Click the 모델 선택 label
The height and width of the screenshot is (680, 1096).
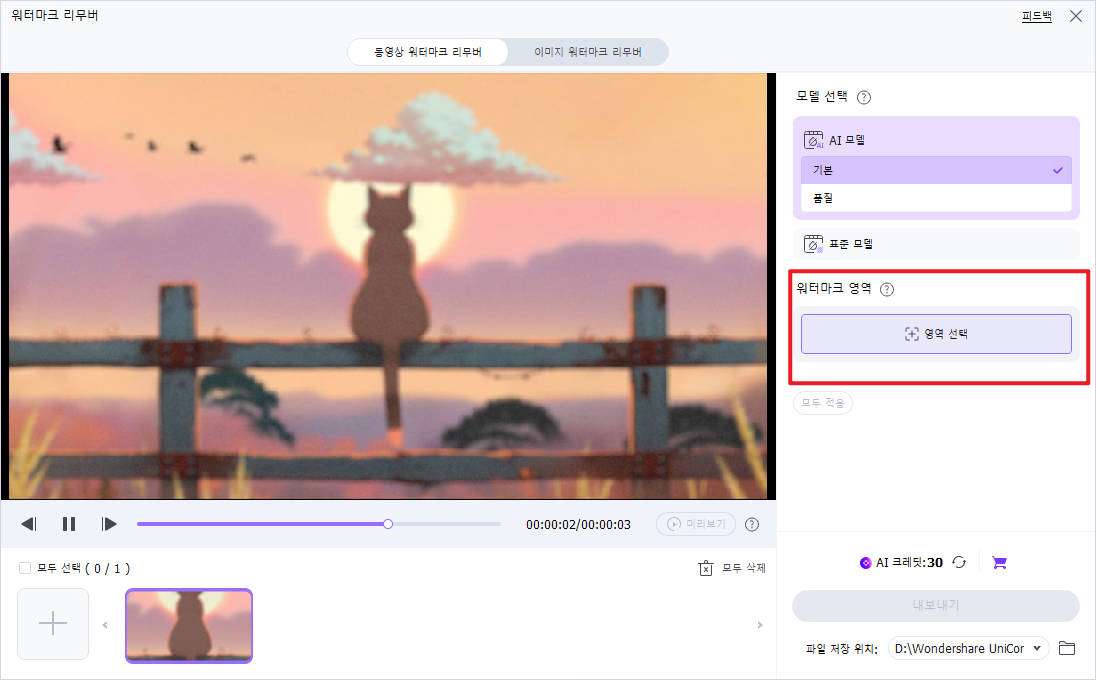pyautogui.click(x=821, y=96)
